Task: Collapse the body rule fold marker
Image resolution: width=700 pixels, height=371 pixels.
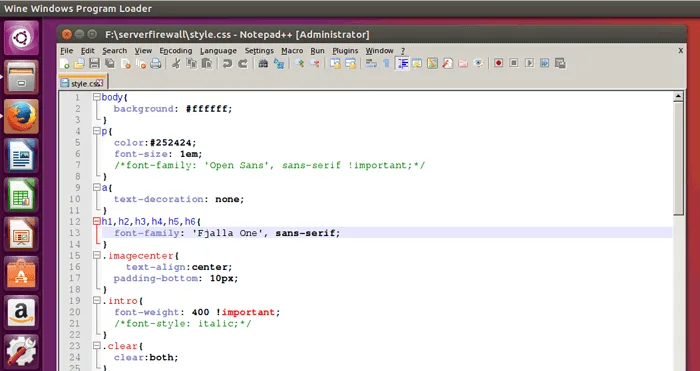Action: click(x=96, y=97)
